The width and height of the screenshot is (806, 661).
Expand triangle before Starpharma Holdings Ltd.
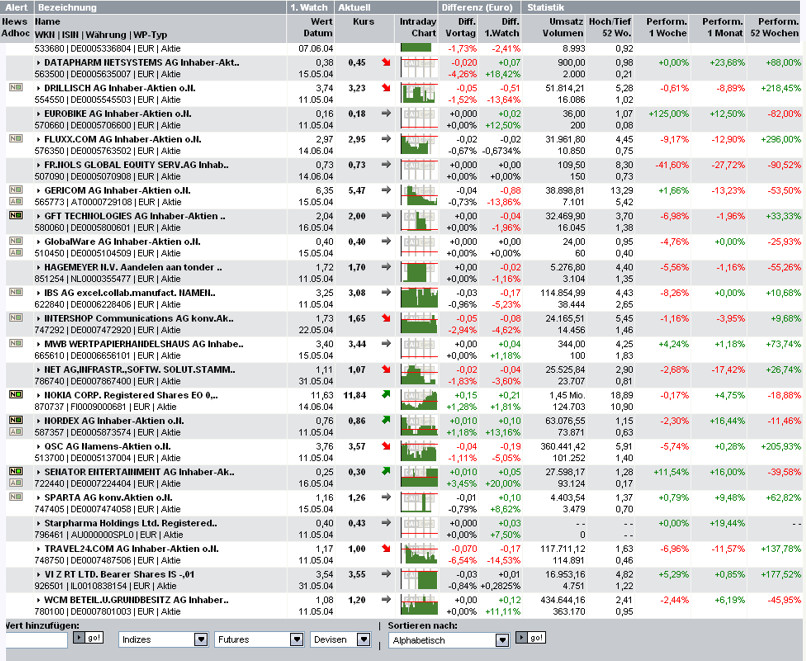pyautogui.click(x=39, y=523)
